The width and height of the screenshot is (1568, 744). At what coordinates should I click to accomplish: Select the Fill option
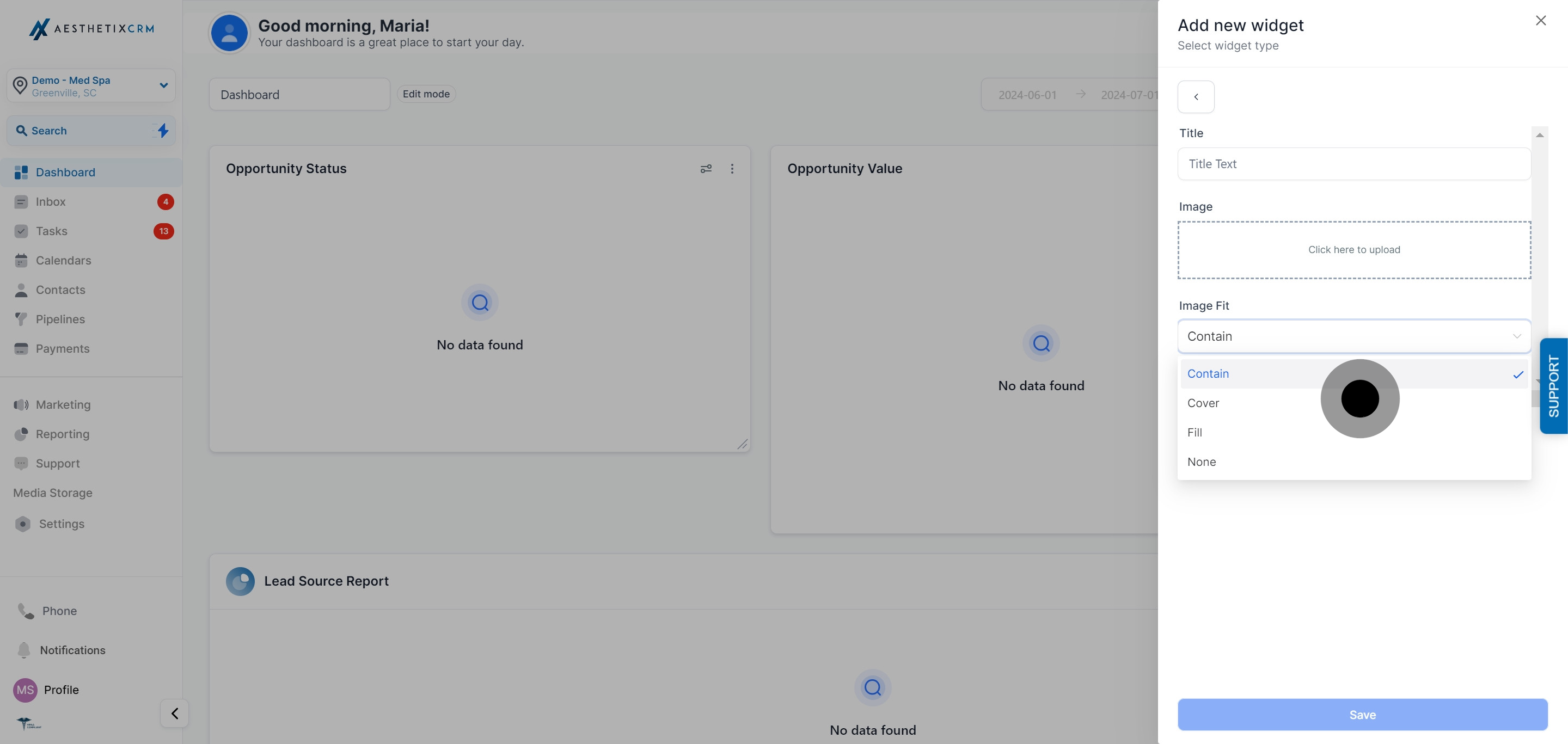[1355, 433]
